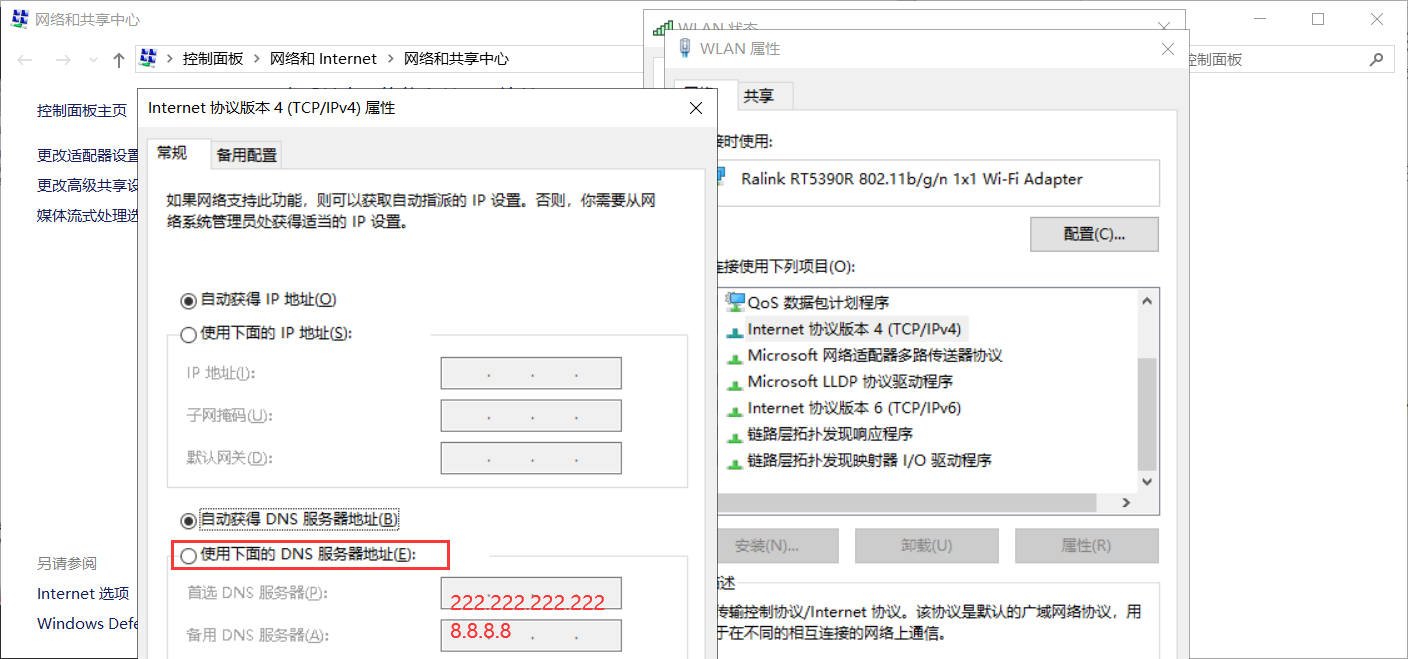Viewport: 1408px width, 659px height.
Task: Switch to the 备用配置 tab
Action: point(247,155)
